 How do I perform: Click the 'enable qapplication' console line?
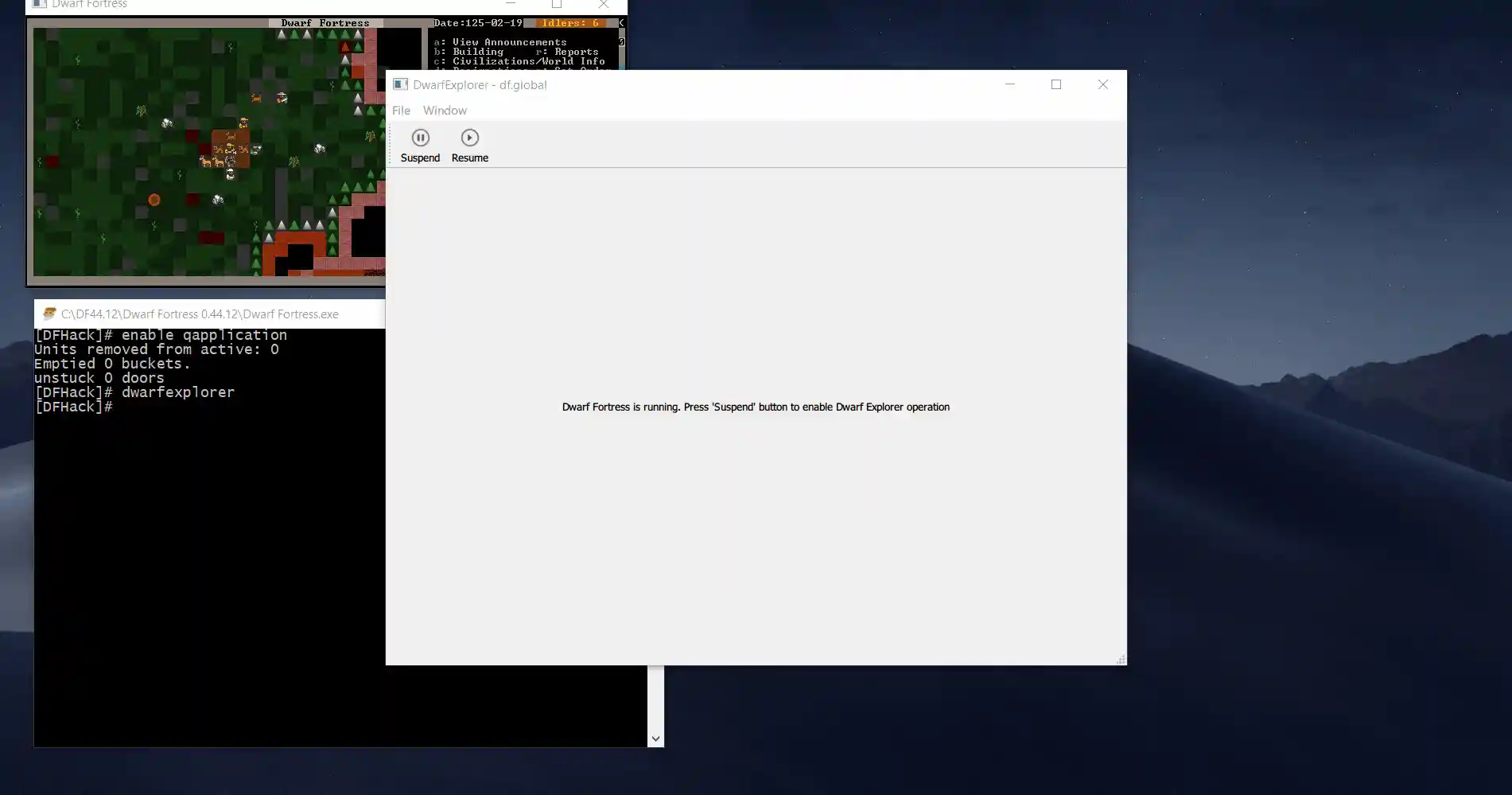click(161, 335)
